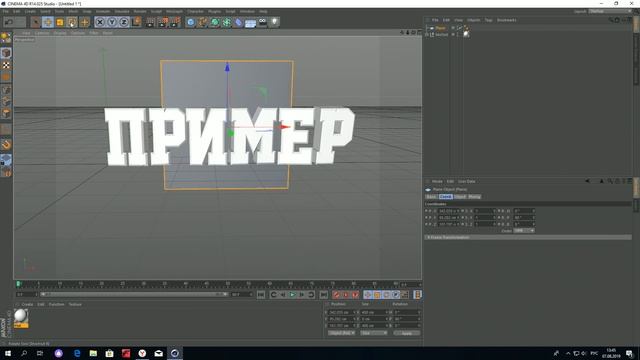Click the green frame marker at timeline start
Screen dimensions: 640x360
[x=18, y=284]
